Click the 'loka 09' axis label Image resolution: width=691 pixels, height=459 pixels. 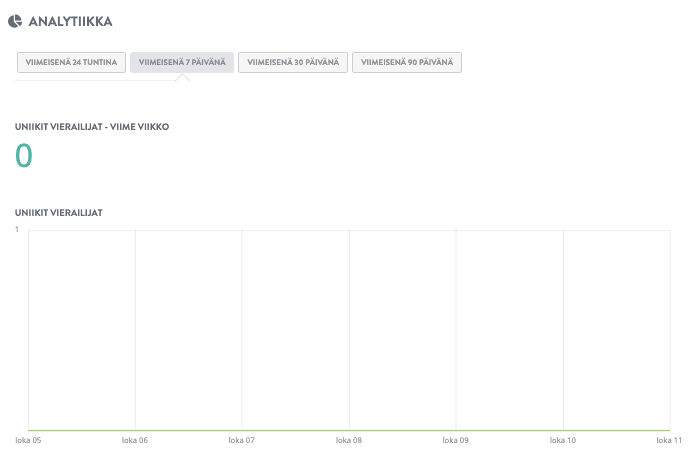456,440
